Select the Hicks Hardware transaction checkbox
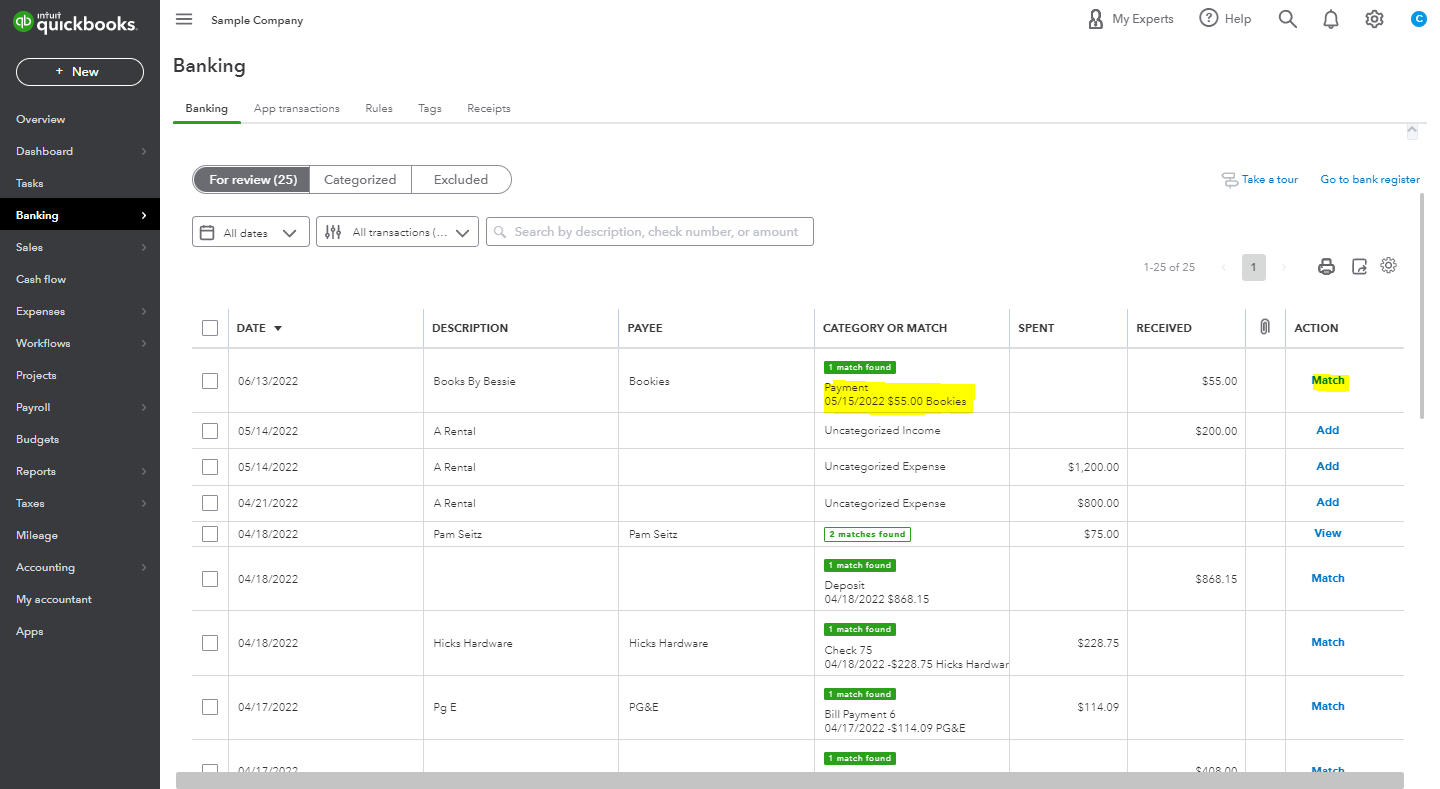The image size is (1440, 789). click(210, 643)
